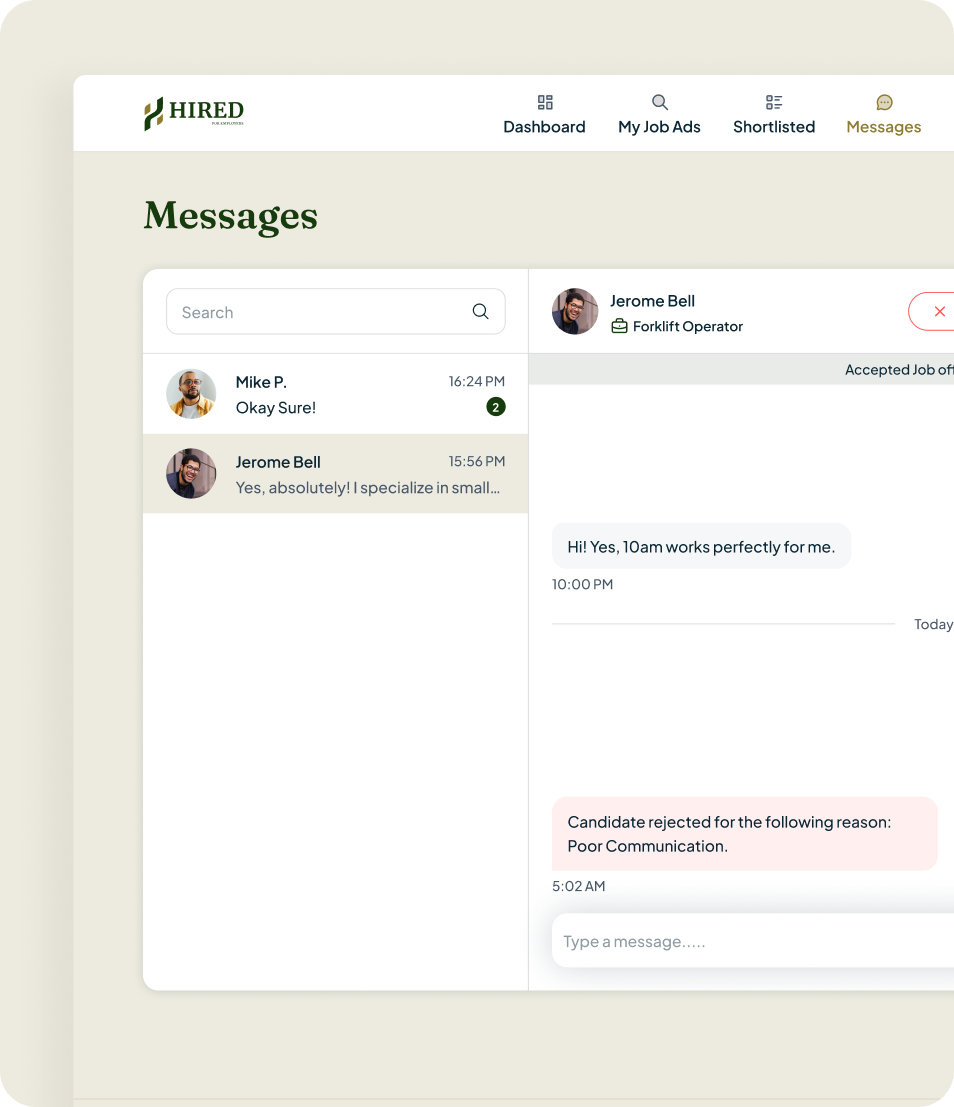
Task: Select the Messages tab label
Action: [x=884, y=127]
